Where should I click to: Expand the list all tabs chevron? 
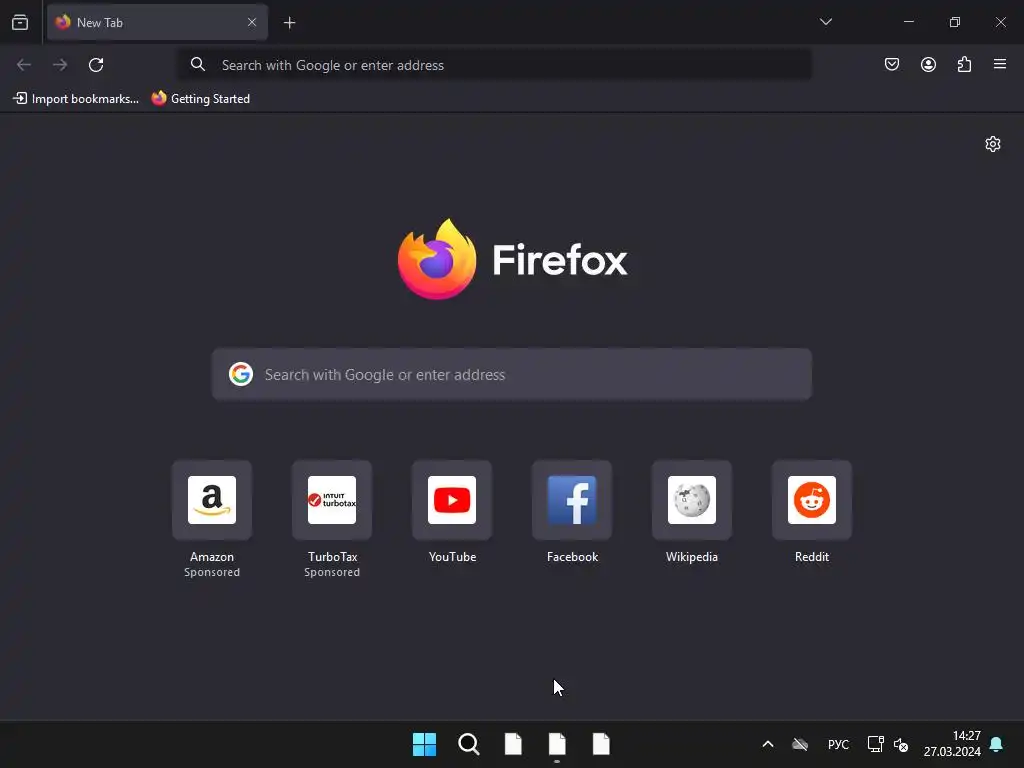tap(825, 22)
